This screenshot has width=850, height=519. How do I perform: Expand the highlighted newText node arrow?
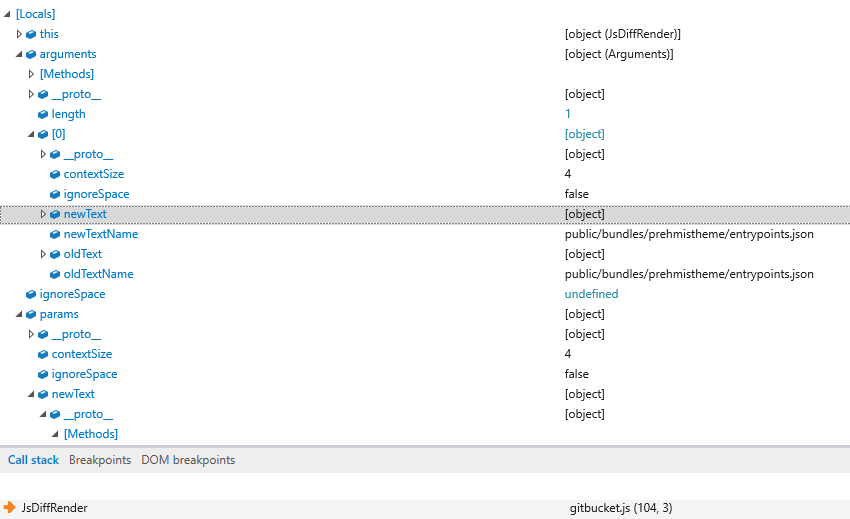tap(43, 214)
